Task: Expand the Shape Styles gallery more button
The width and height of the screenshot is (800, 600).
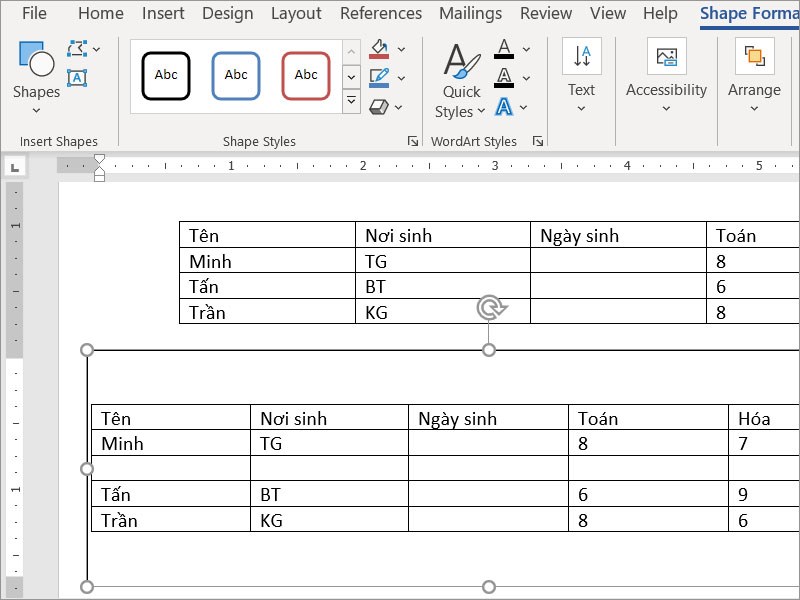Action: pos(351,101)
